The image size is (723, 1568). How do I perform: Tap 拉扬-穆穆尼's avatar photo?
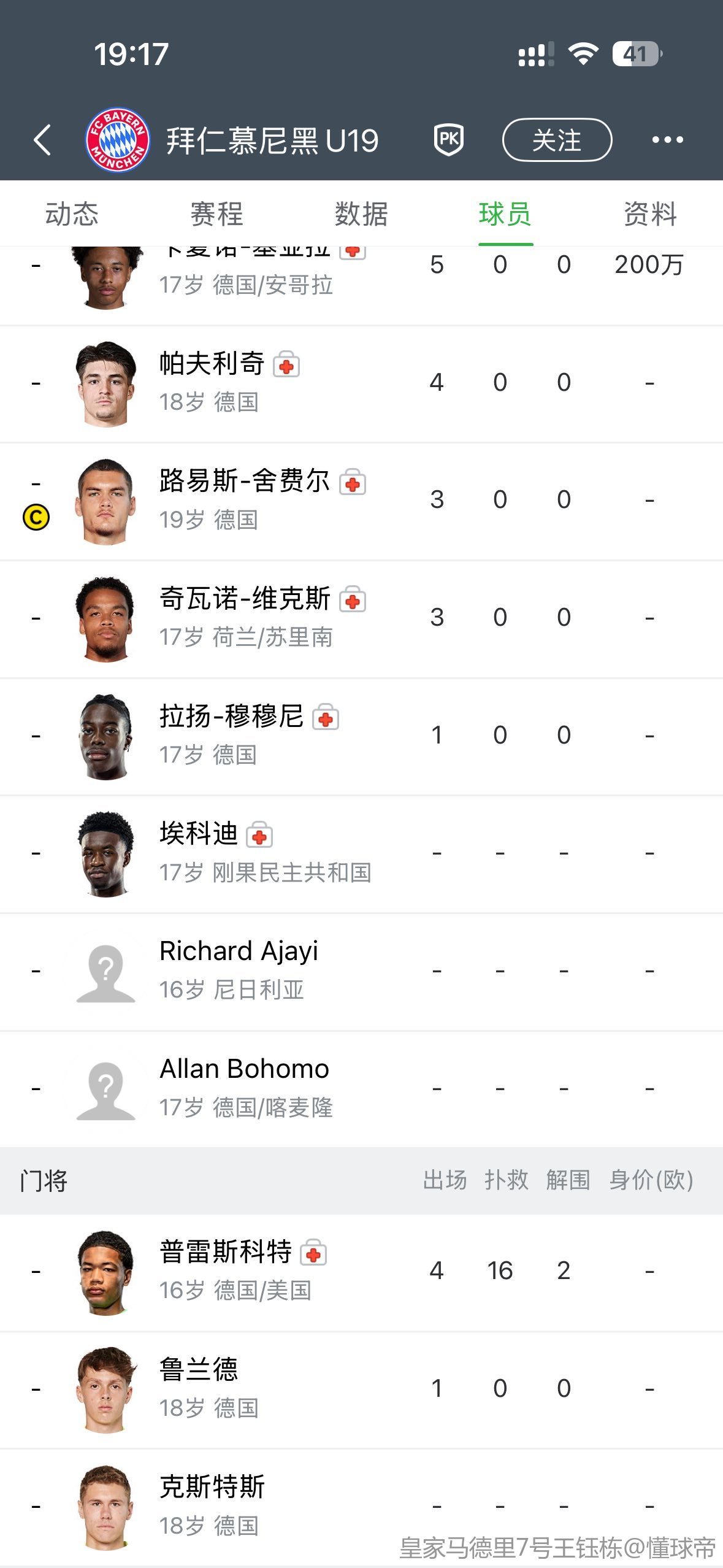[x=105, y=736]
